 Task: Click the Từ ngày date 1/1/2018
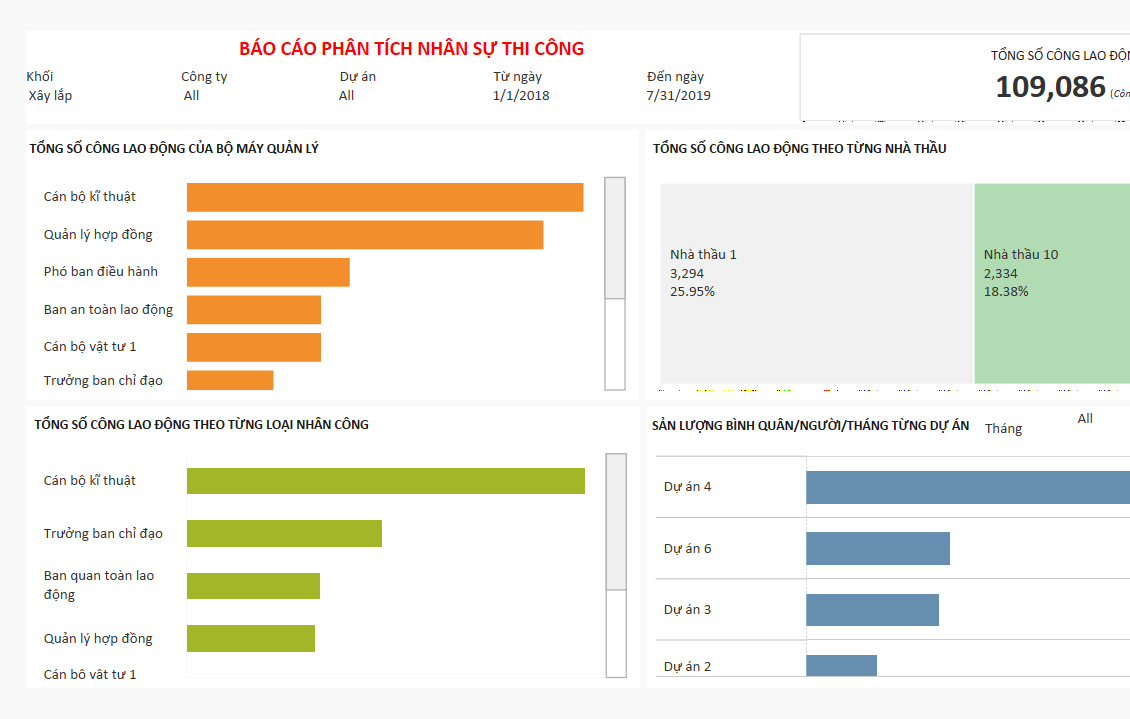[x=521, y=96]
